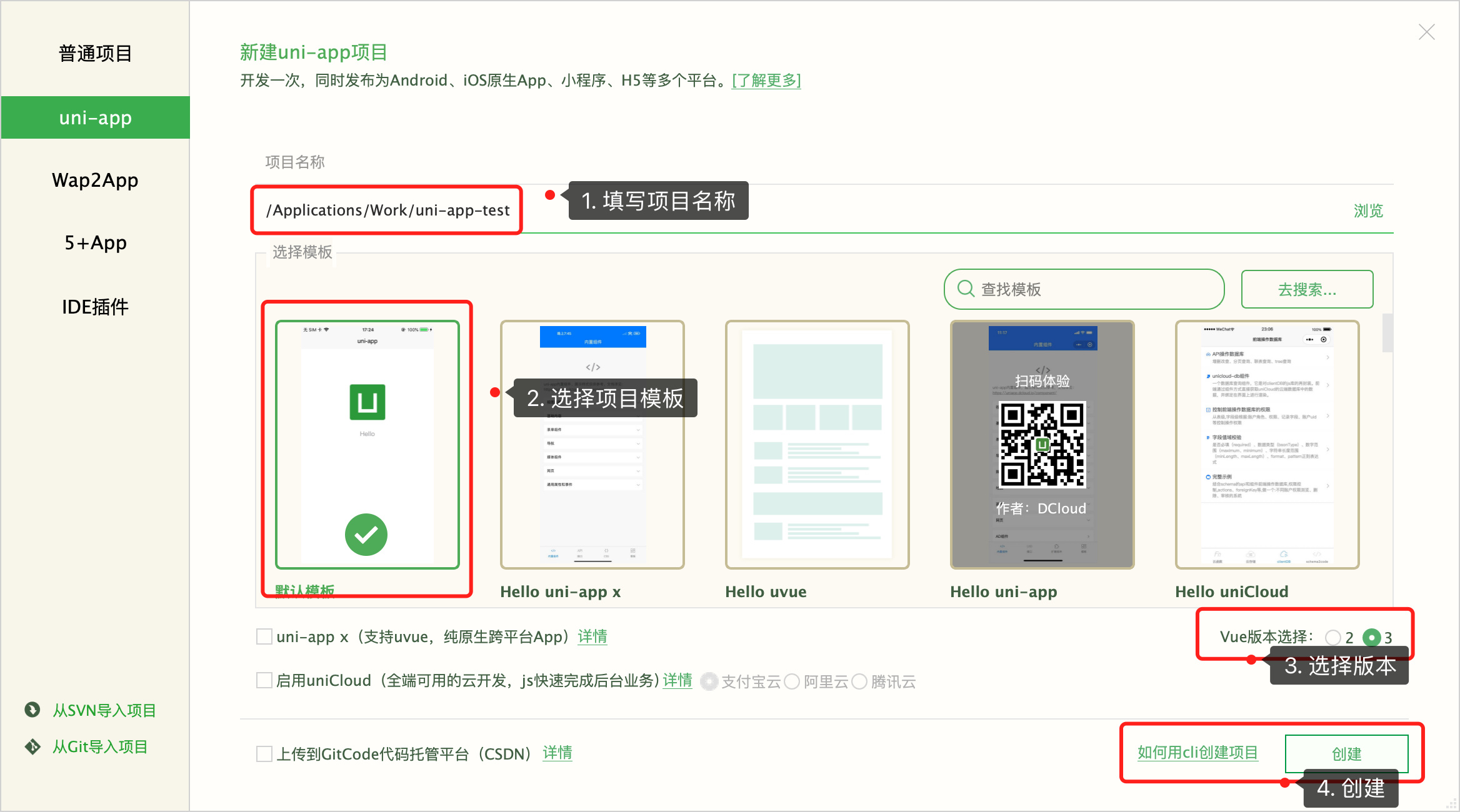Click the 新建uni-app项目 heading
Screen dimensions: 1460x812
[314, 52]
